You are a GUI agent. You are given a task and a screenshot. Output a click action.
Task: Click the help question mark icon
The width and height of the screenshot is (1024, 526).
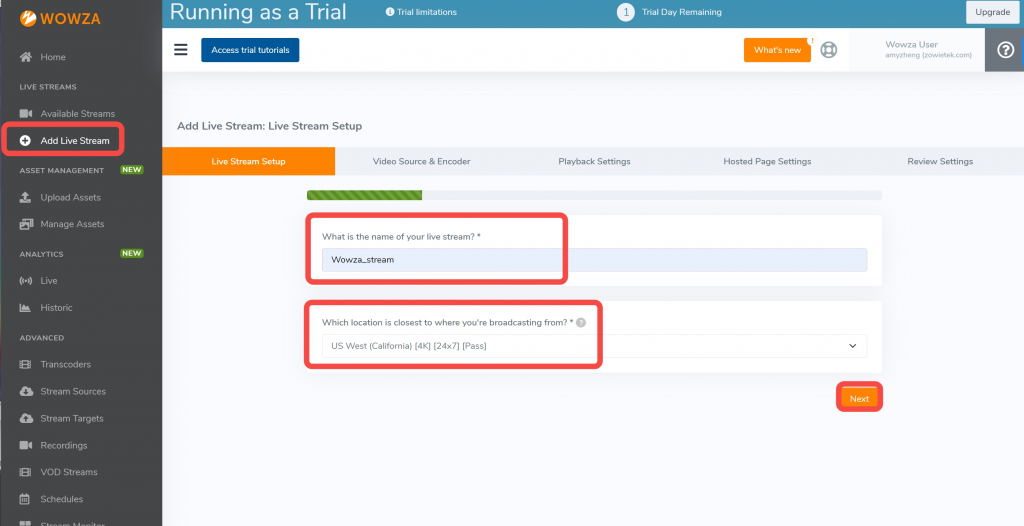coord(1005,50)
